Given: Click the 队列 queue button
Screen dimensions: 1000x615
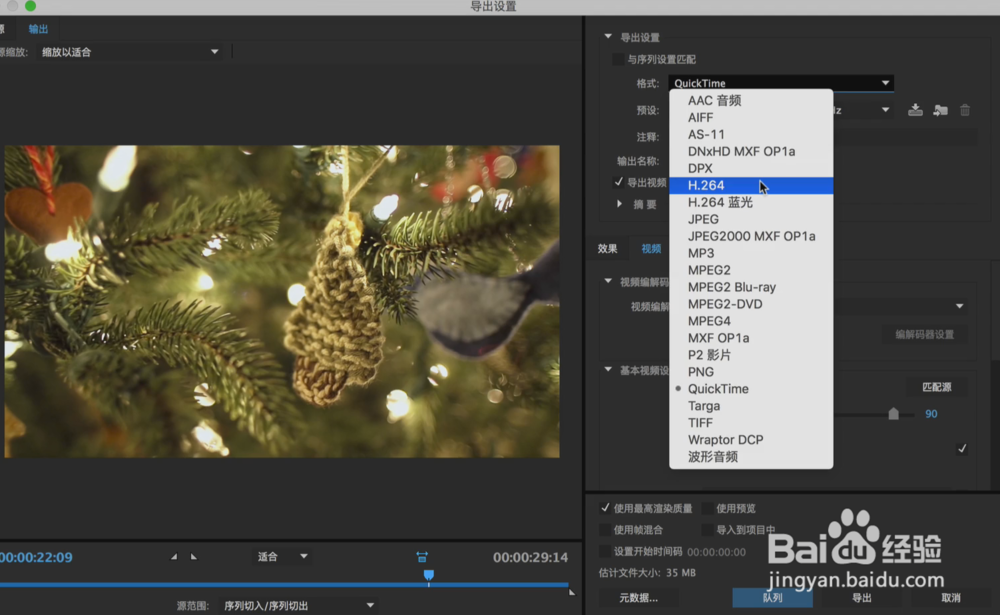Looking at the screenshot, I should (x=772, y=598).
